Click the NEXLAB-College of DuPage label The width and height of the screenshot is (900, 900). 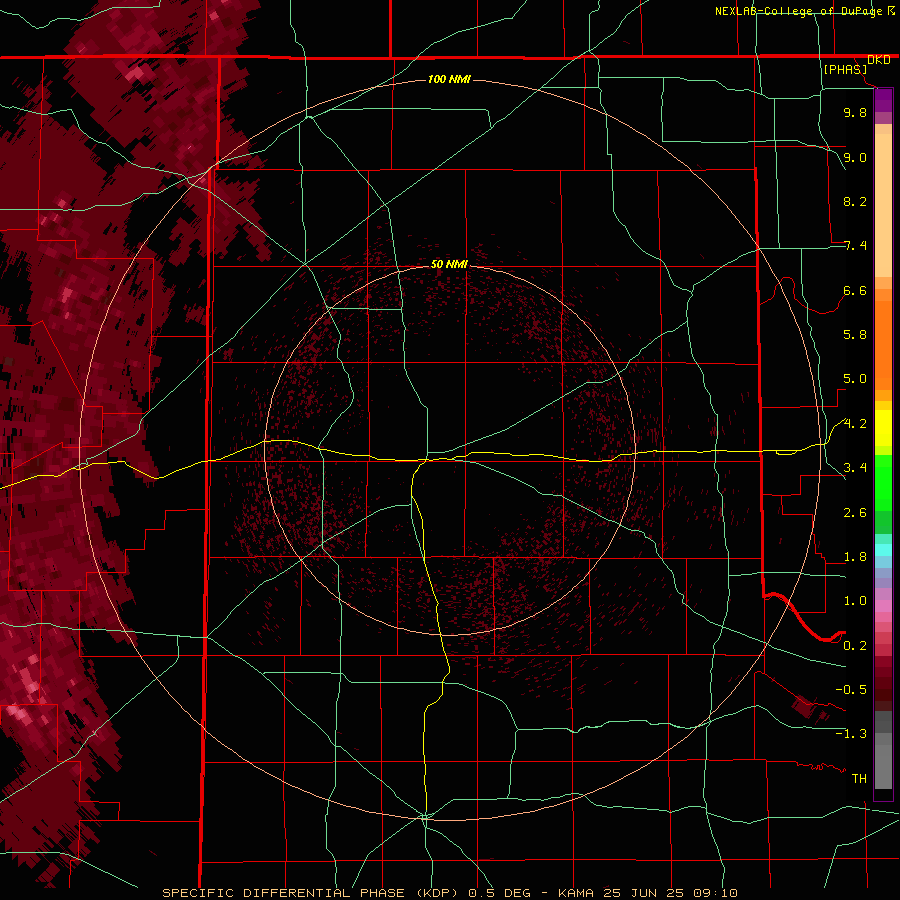[799, 11]
